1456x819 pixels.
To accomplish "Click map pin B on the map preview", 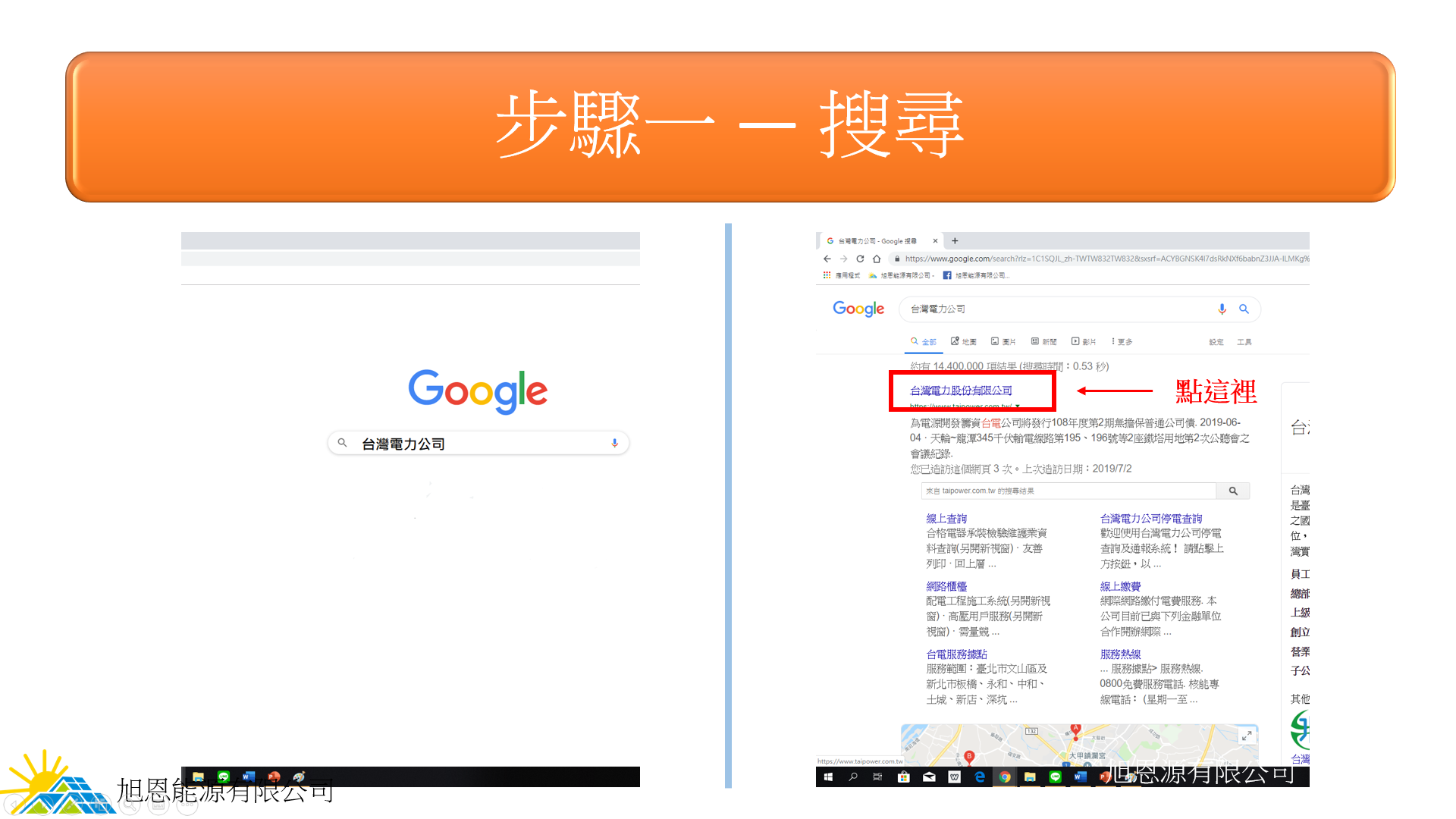I will [969, 757].
